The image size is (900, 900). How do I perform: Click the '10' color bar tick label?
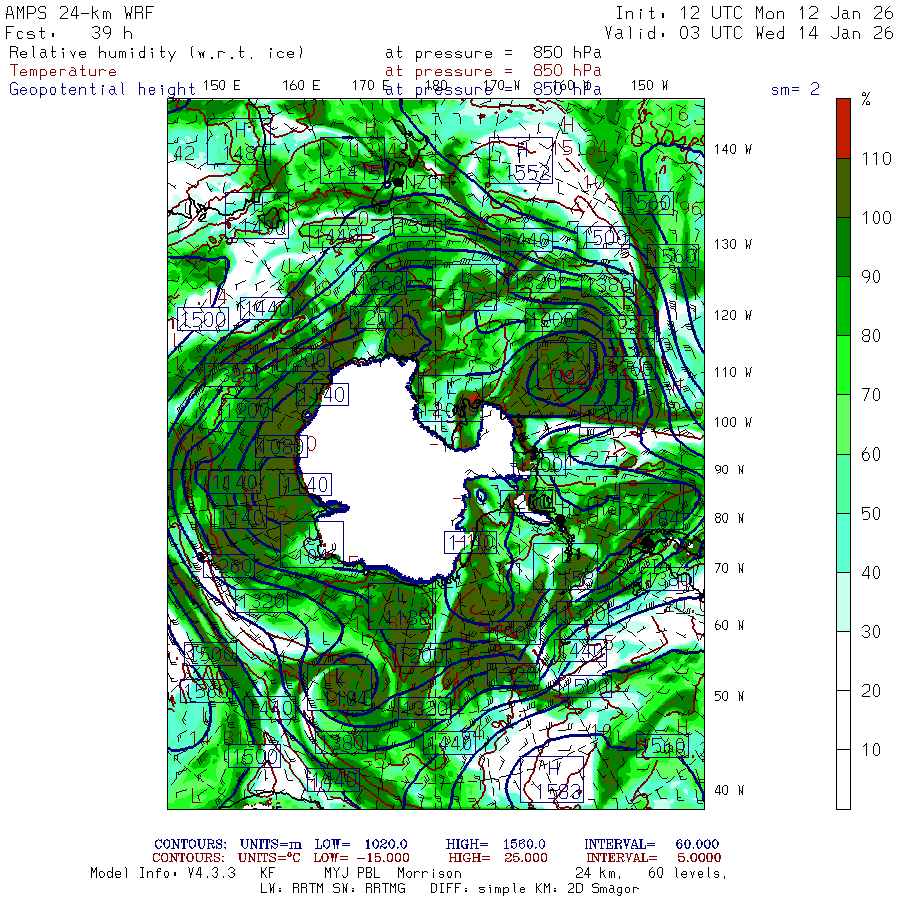point(871,750)
